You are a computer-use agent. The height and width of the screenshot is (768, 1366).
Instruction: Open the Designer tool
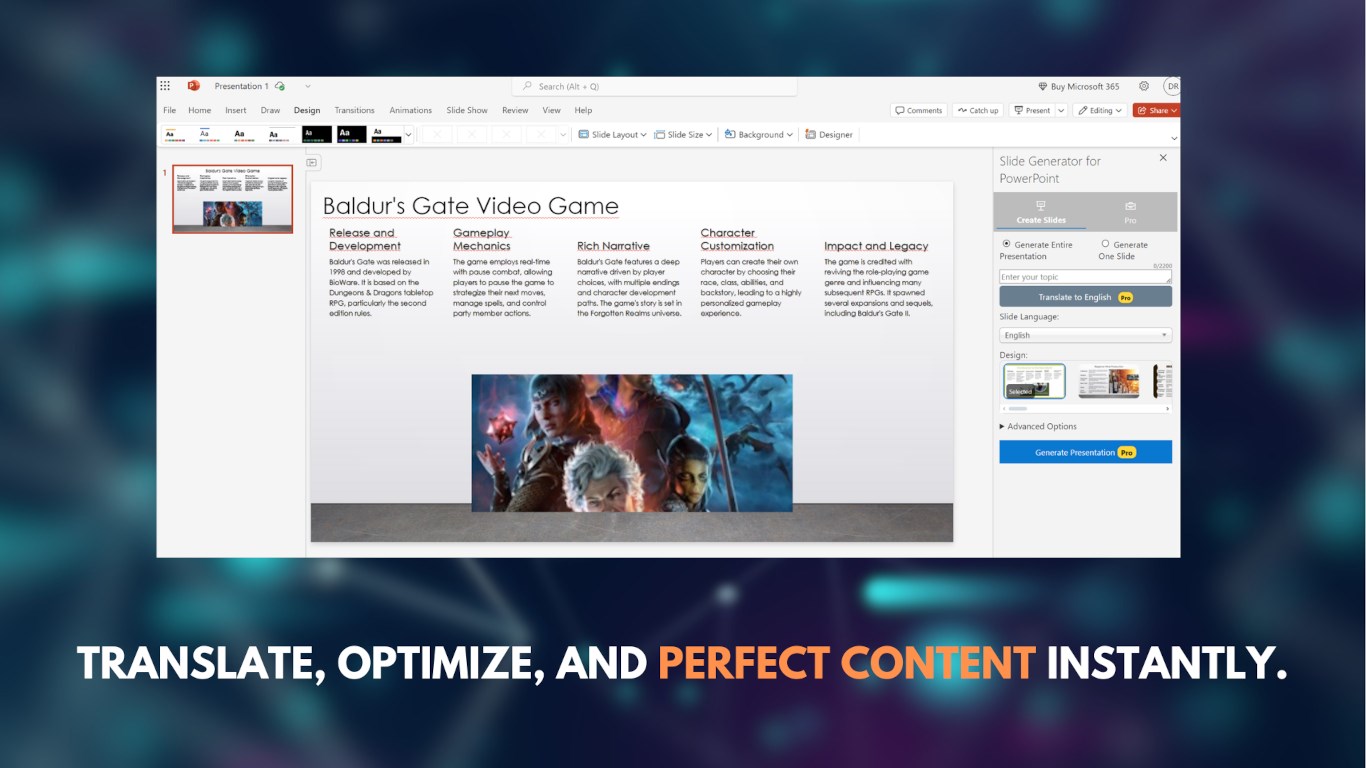pyautogui.click(x=829, y=134)
